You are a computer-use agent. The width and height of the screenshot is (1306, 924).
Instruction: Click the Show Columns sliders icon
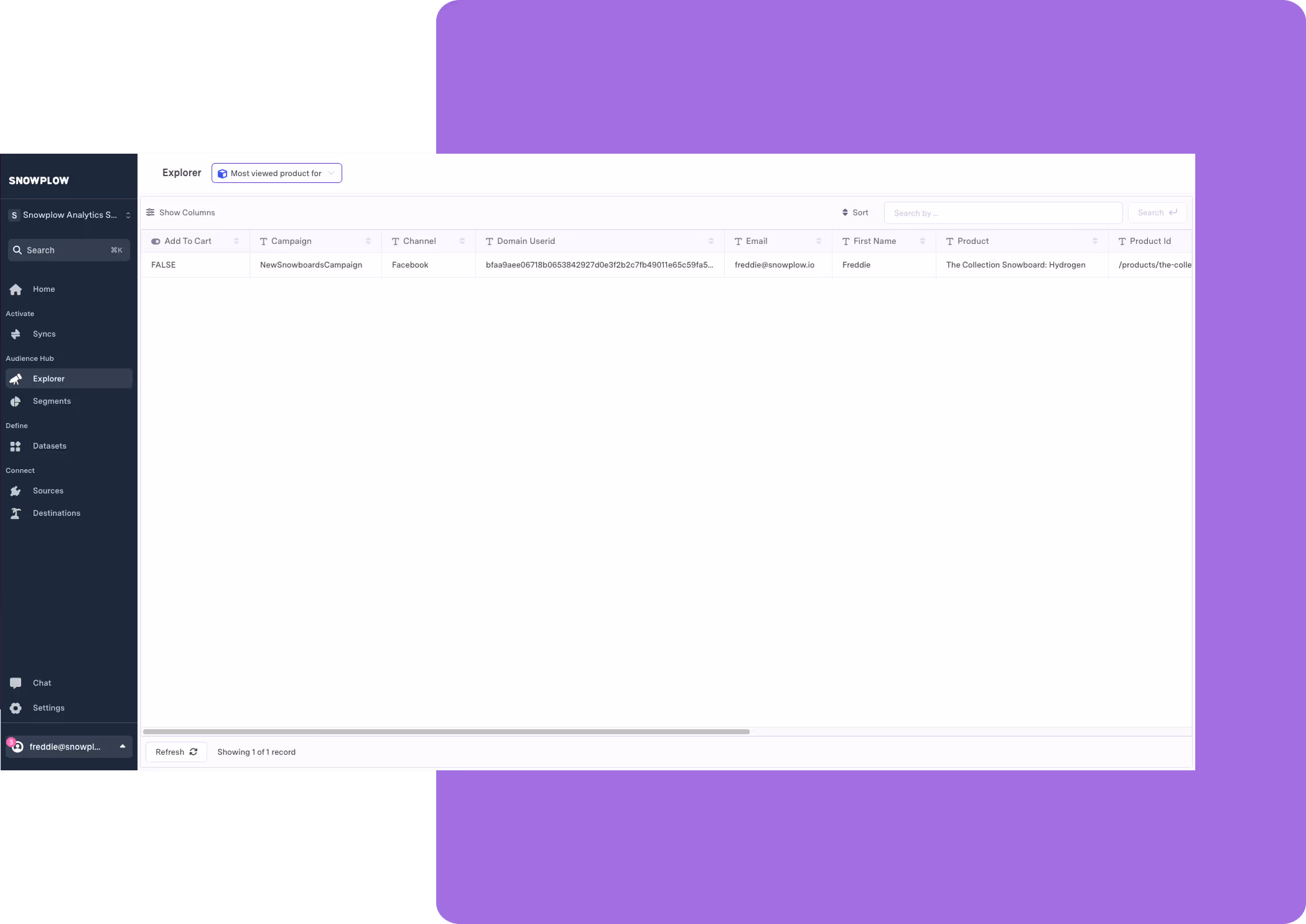click(x=151, y=212)
